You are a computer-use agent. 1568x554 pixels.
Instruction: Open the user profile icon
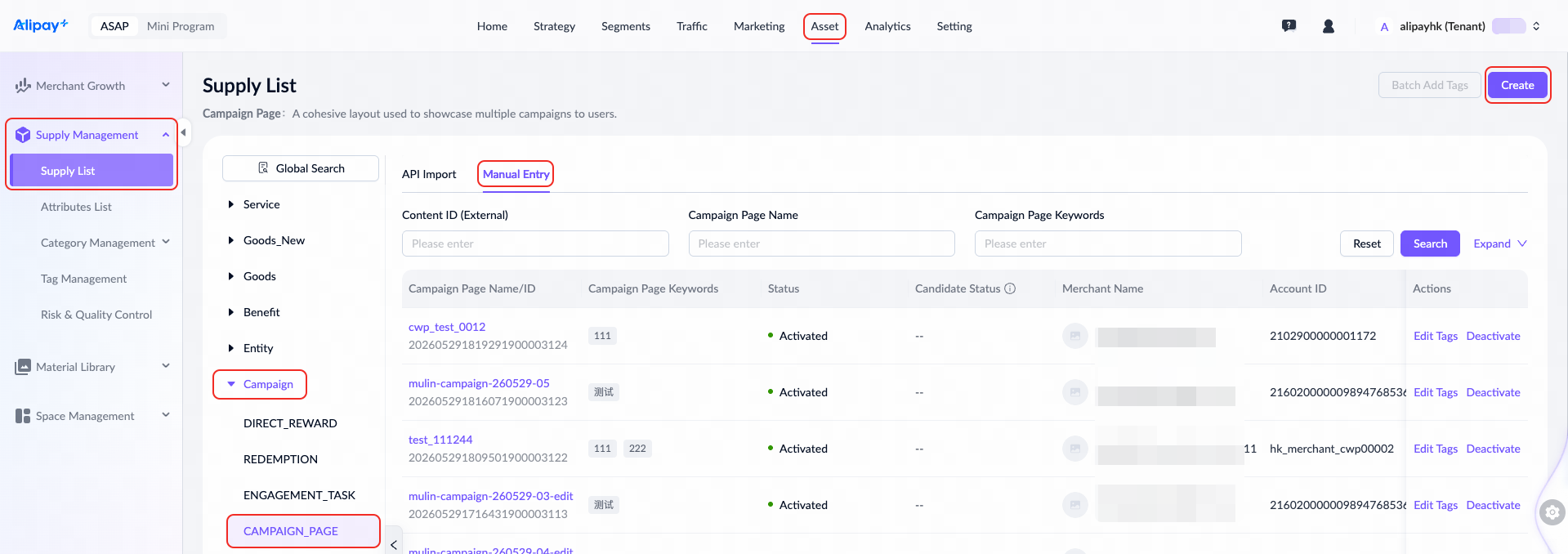[x=1329, y=26]
